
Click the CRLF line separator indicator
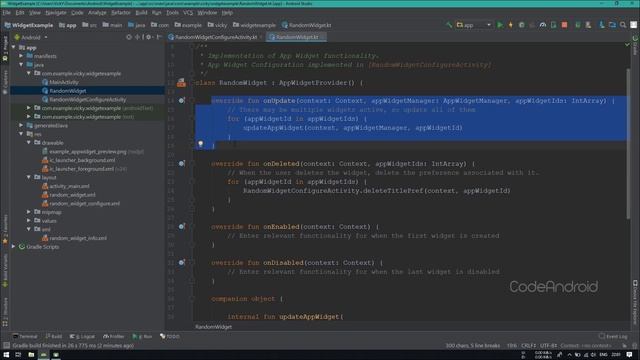(x=528, y=346)
